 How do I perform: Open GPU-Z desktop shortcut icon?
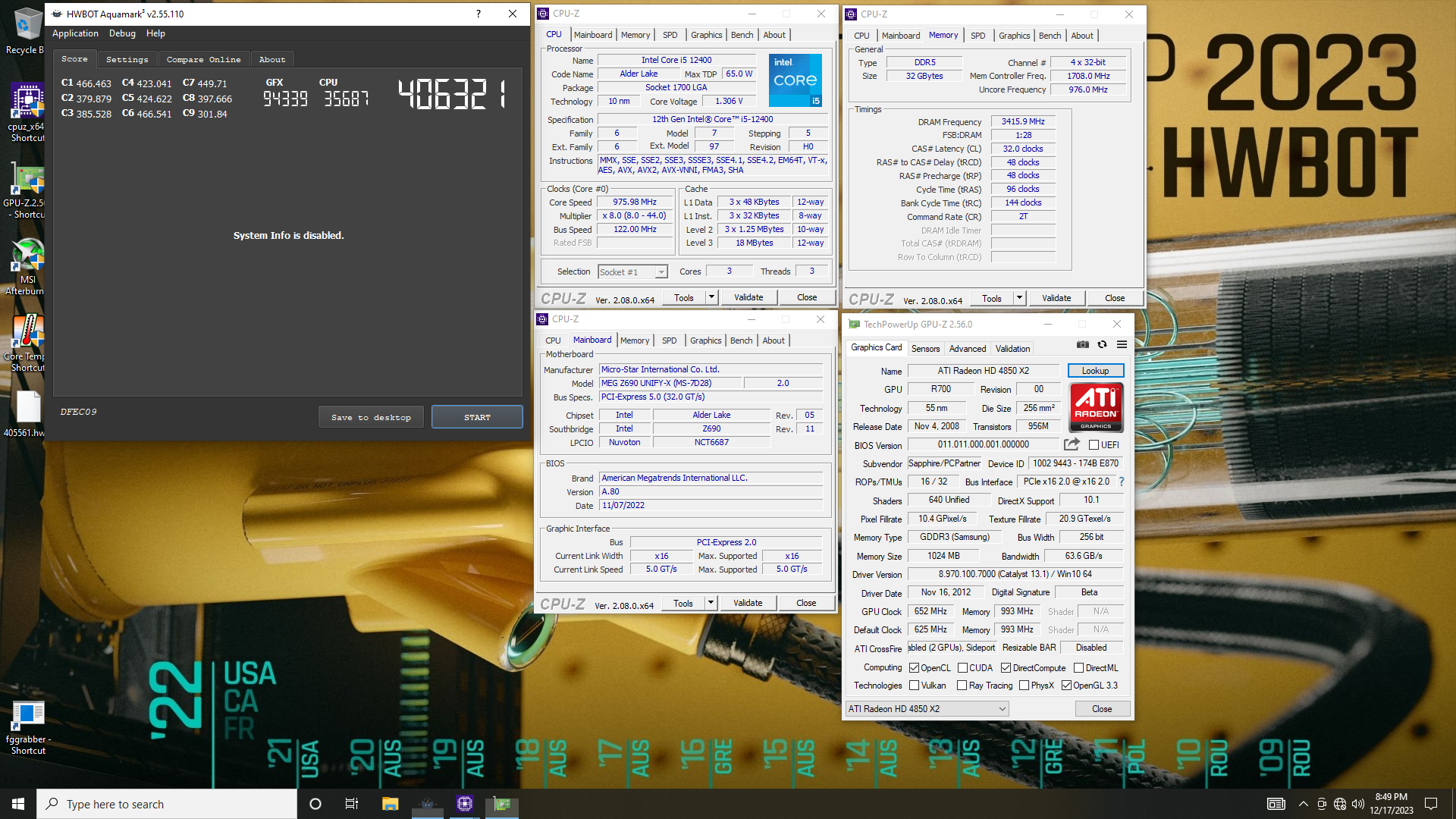click(x=27, y=190)
